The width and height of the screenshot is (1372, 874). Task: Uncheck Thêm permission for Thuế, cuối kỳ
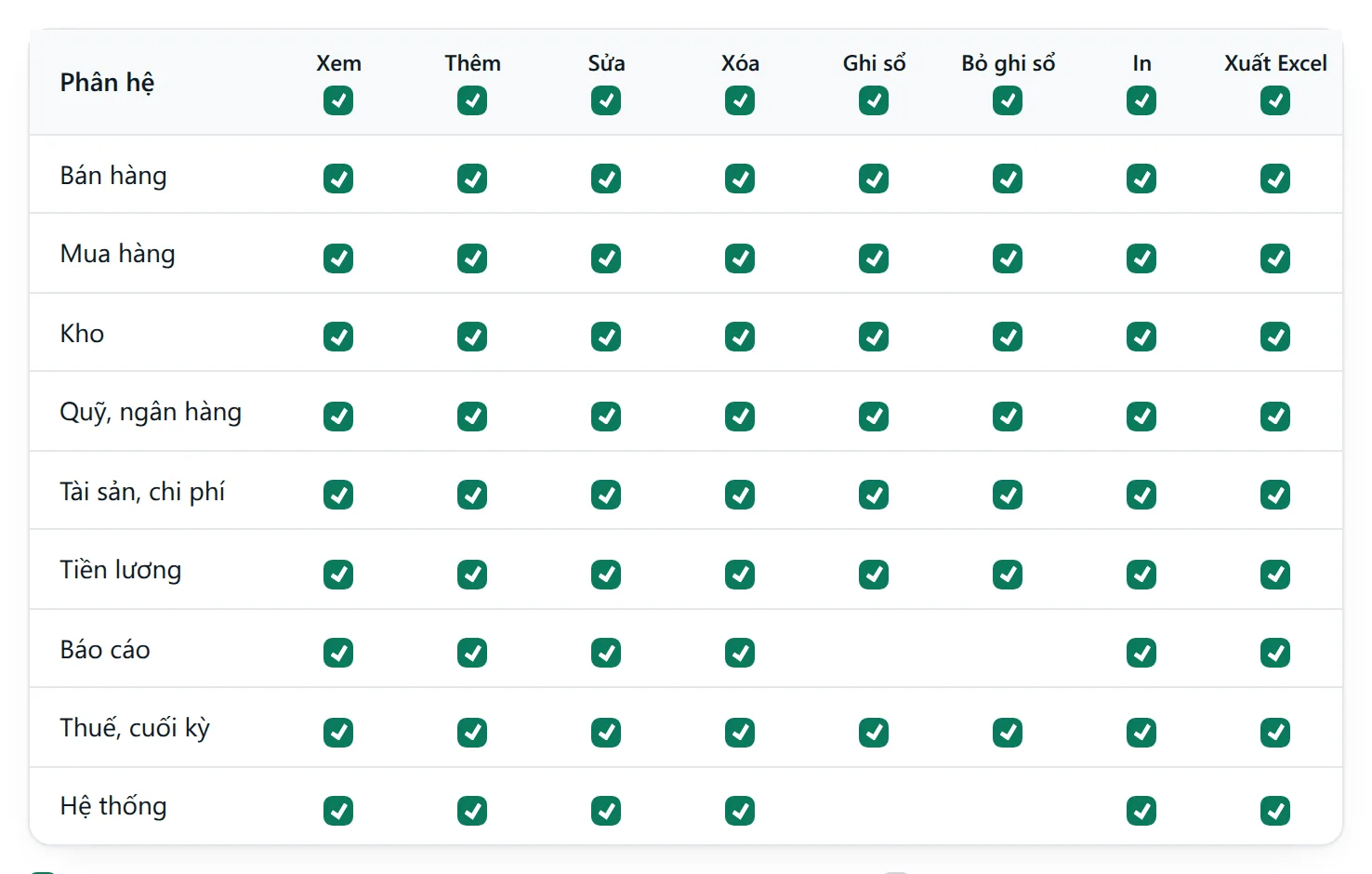click(x=472, y=733)
